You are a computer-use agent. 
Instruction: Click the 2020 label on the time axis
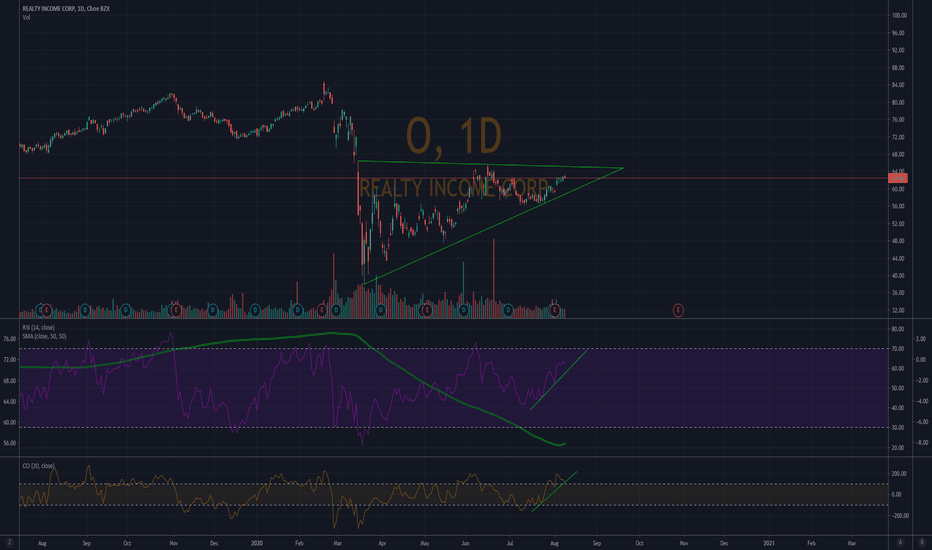coord(257,543)
